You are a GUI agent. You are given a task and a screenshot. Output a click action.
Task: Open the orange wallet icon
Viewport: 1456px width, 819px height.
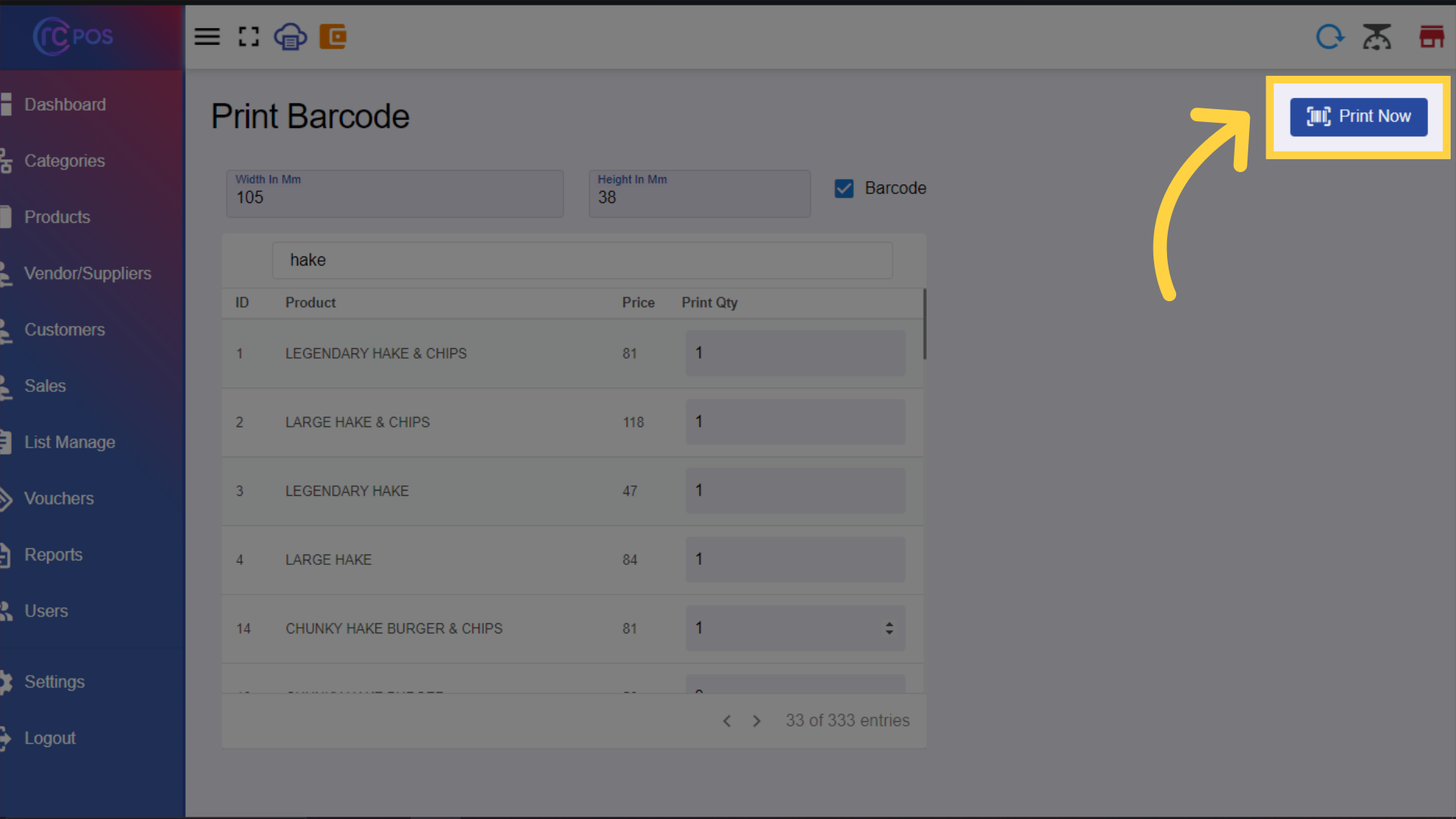coord(333,36)
